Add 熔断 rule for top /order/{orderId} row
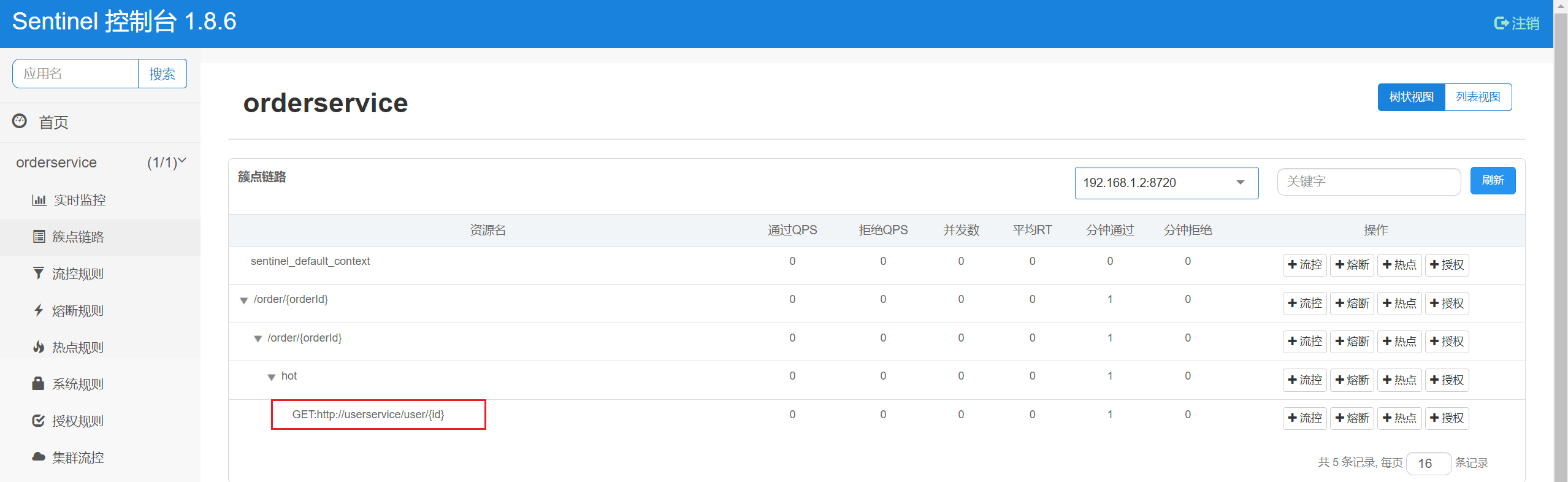The image size is (1568, 482). coord(1352,304)
